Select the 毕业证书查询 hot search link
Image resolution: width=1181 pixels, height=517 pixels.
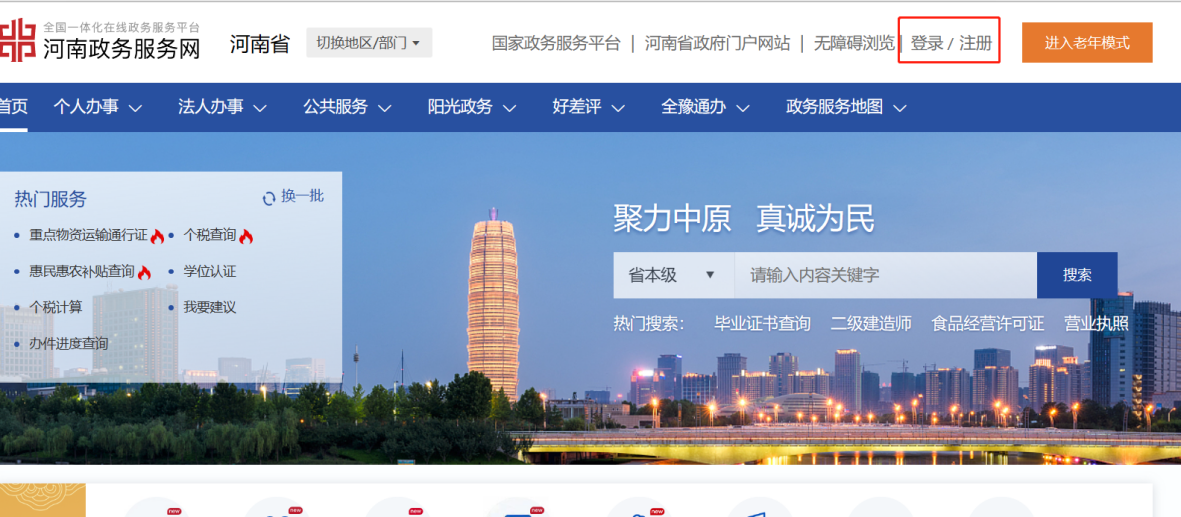click(x=762, y=324)
